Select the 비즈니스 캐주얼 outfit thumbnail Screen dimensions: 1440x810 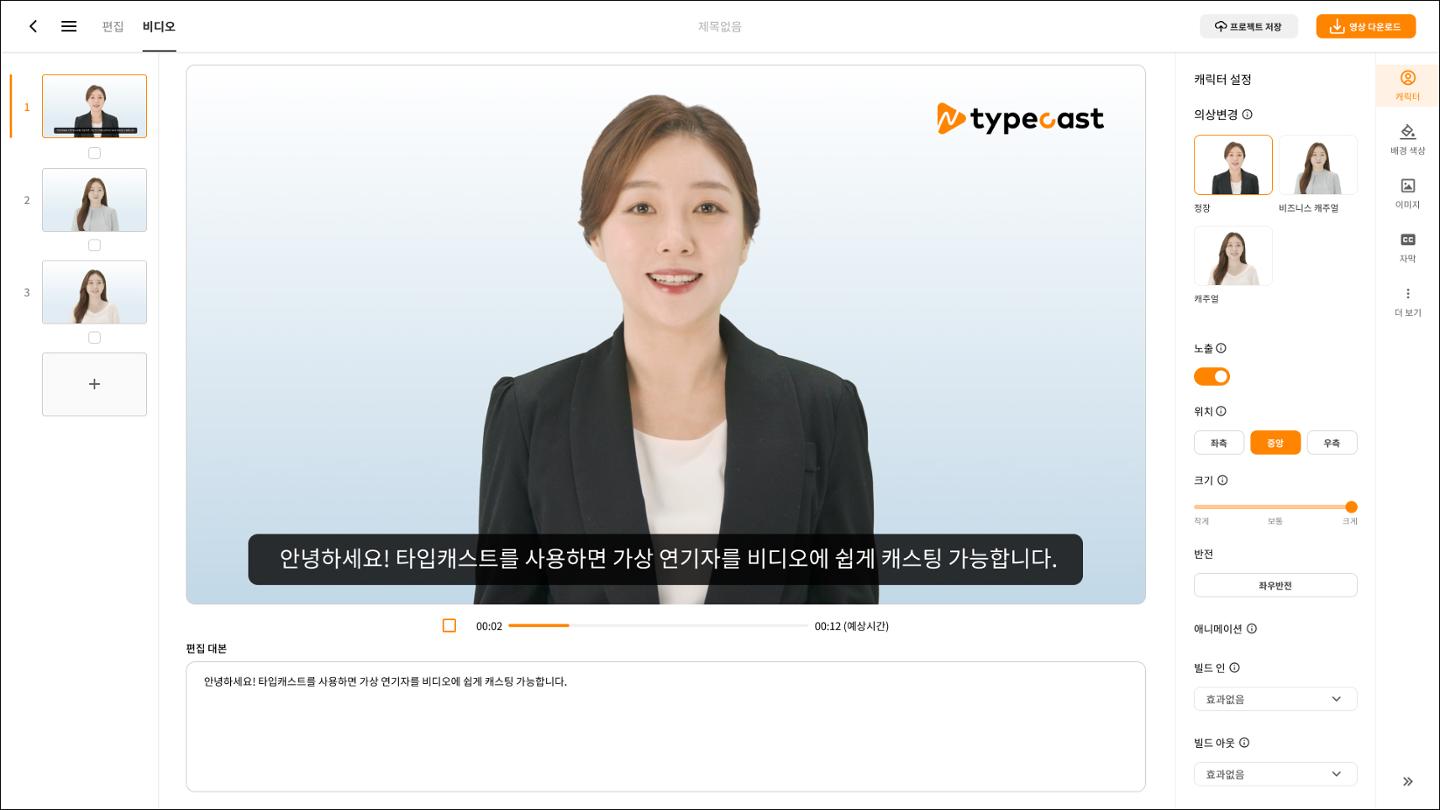1318,164
